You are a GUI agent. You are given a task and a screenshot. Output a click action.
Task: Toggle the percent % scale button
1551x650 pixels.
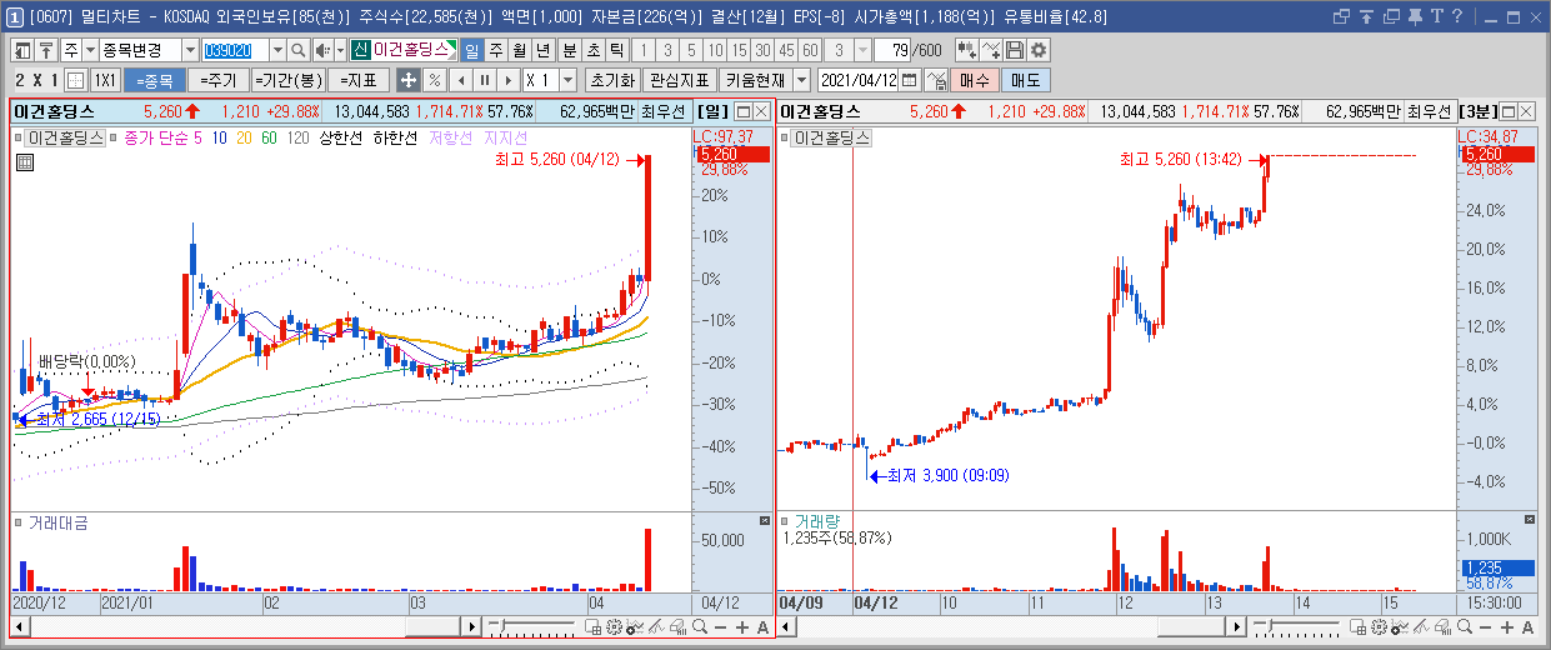click(x=435, y=80)
